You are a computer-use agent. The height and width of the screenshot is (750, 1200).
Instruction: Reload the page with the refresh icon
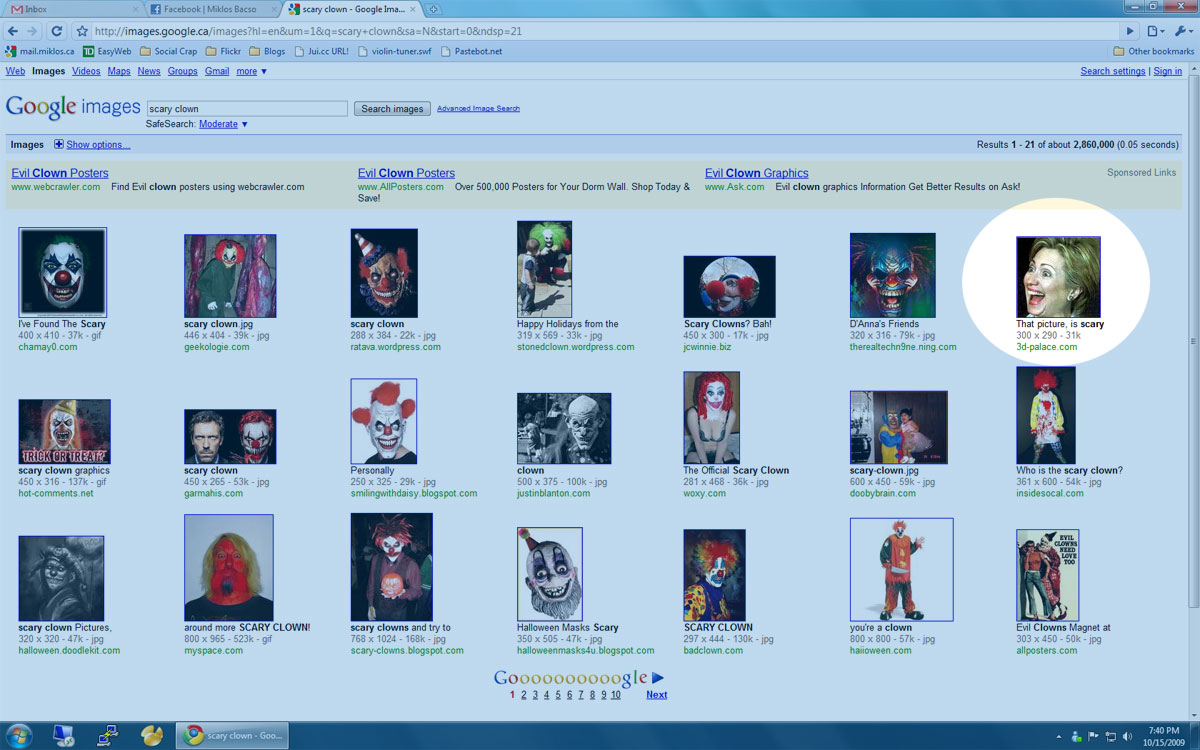point(57,31)
